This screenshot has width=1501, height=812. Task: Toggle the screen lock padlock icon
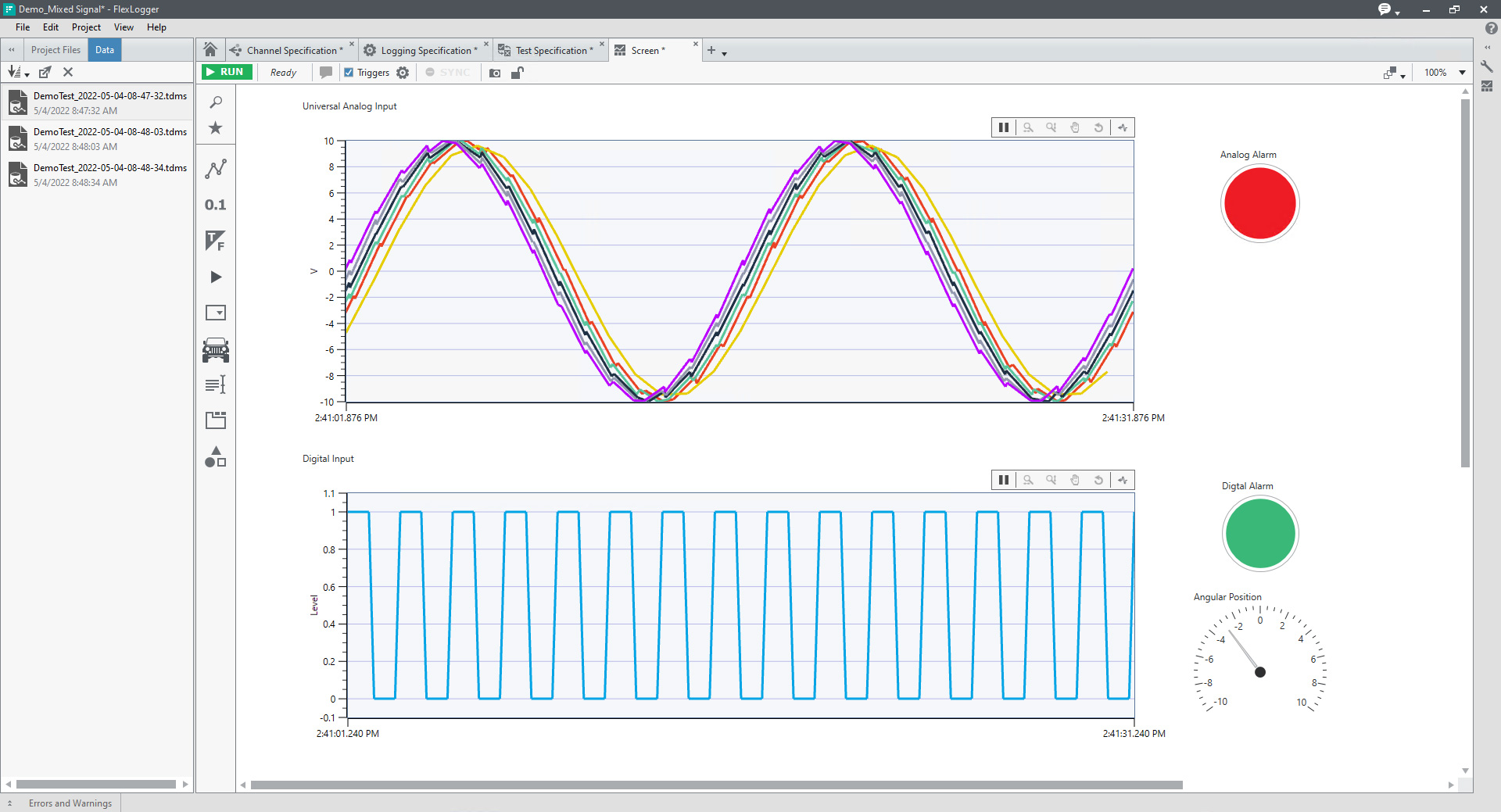point(517,73)
